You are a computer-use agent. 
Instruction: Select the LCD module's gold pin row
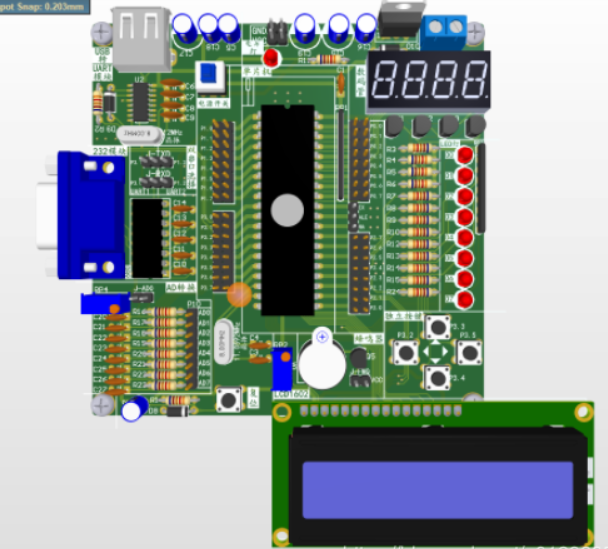pyautogui.click(x=381, y=410)
